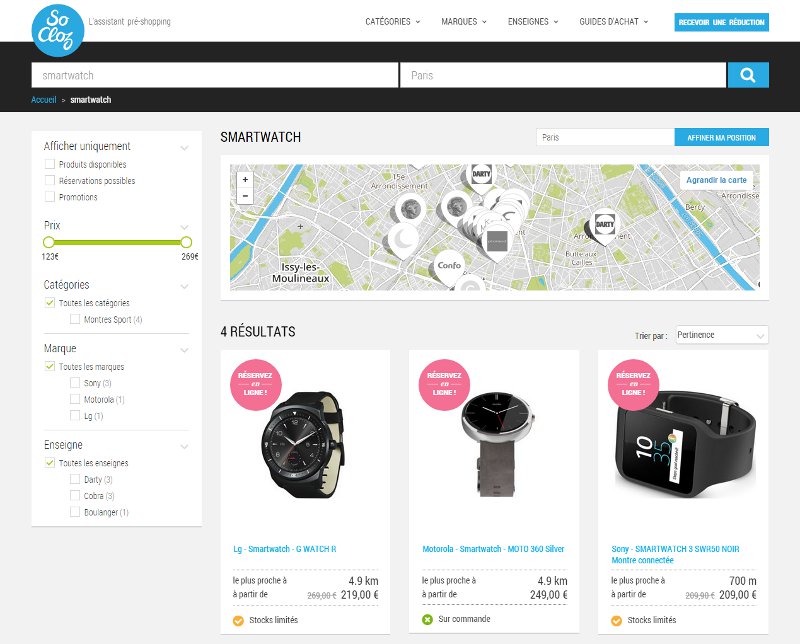This screenshot has height=644, width=800.
Task: Open the 'Trier par' Pertinence dropdown
Action: 721,335
